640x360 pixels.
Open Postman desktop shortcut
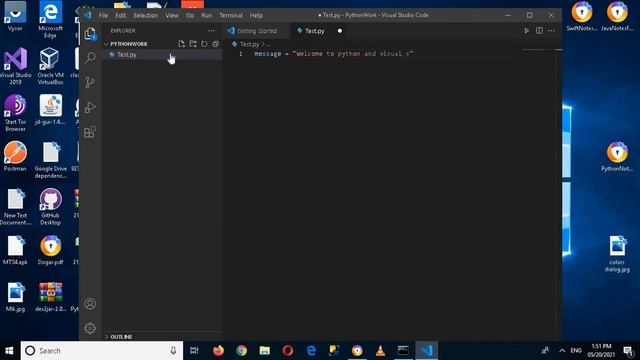coord(15,156)
